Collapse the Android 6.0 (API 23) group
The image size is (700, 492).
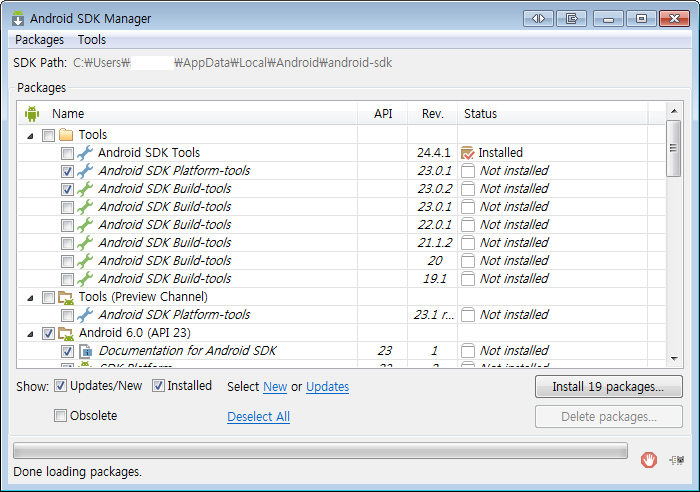[30, 334]
